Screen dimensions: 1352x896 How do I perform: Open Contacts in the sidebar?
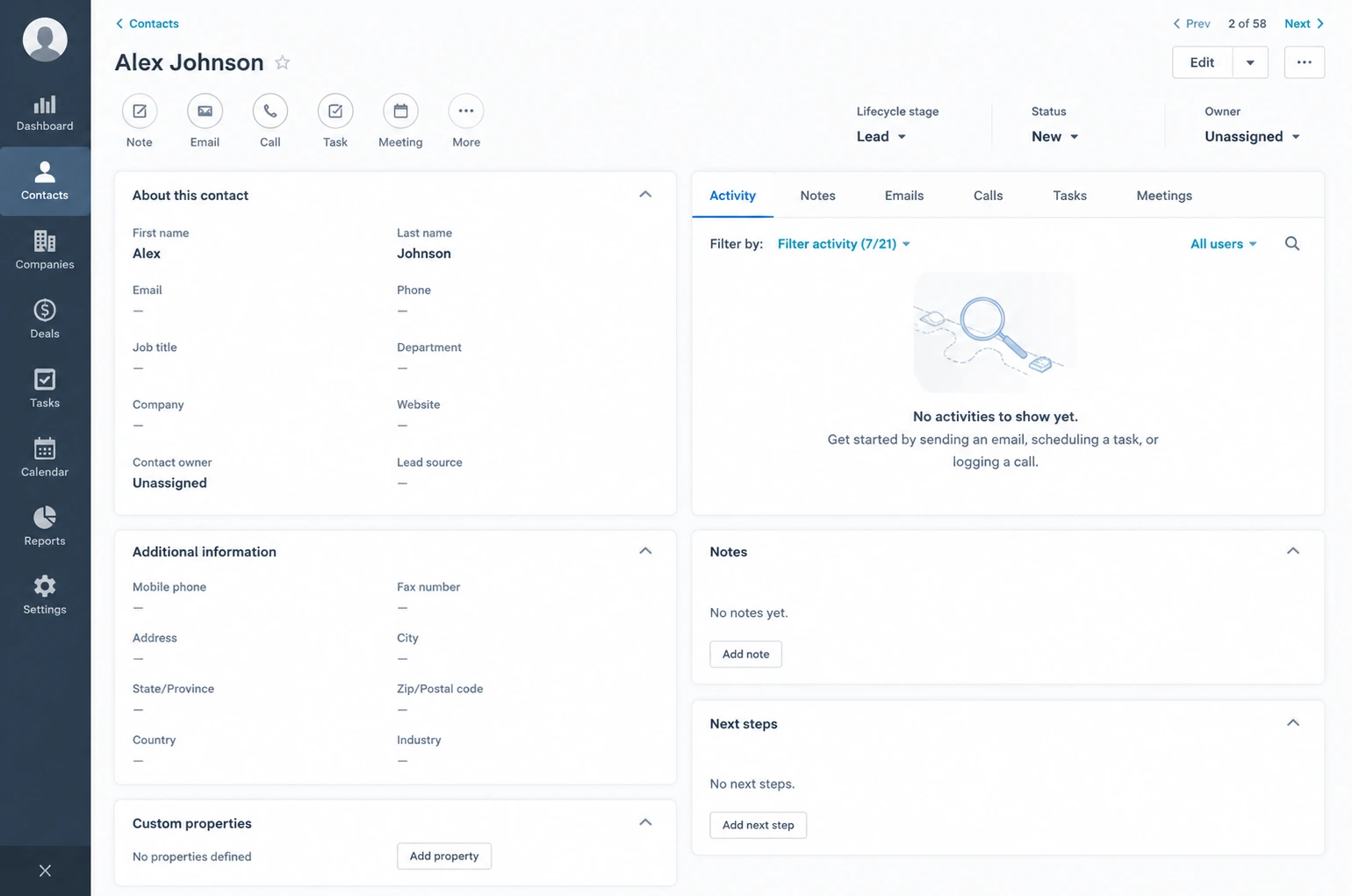(45, 182)
